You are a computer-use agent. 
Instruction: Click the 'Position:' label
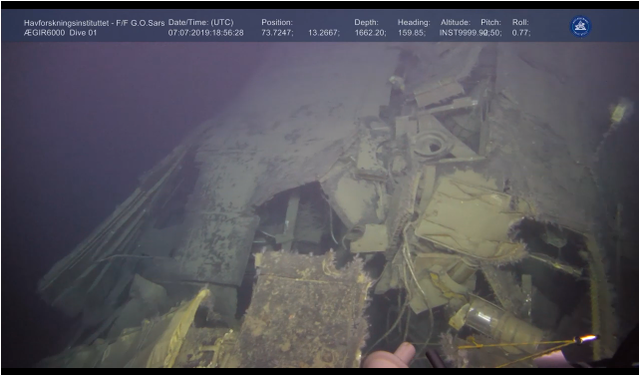tap(277, 22)
